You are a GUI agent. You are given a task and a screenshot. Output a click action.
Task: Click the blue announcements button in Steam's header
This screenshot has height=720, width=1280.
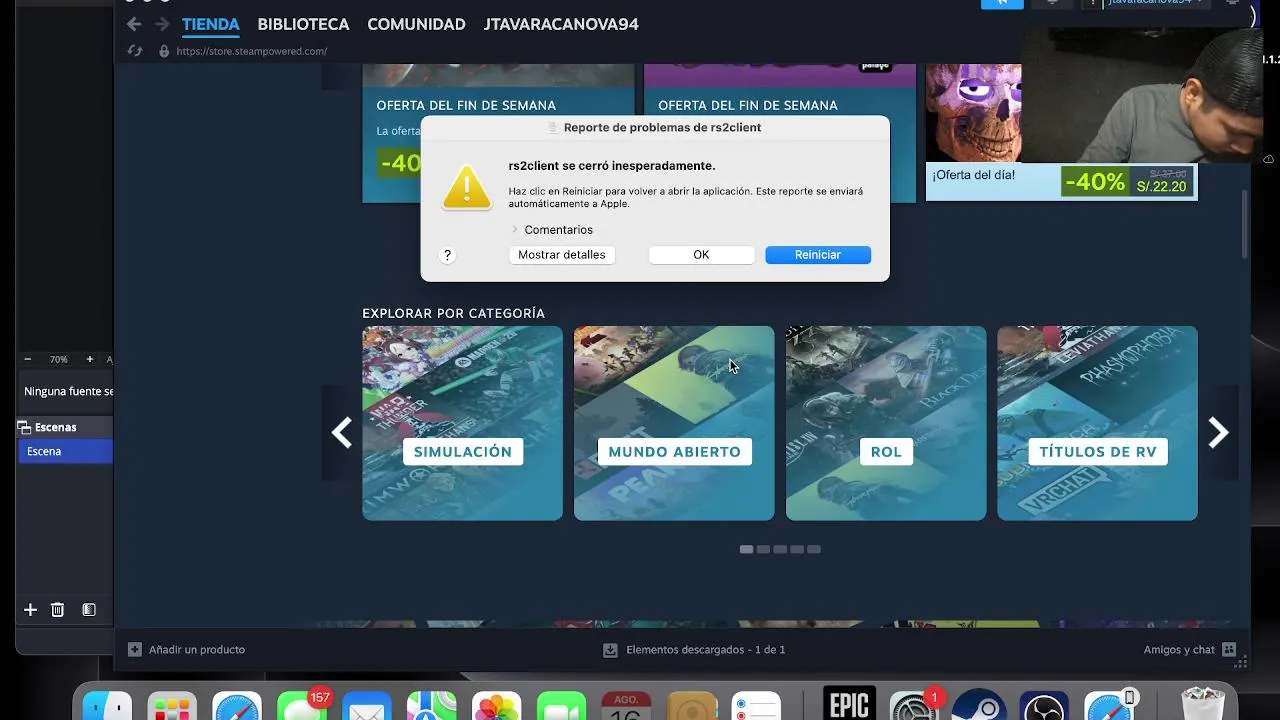(x=1002, y=3)
